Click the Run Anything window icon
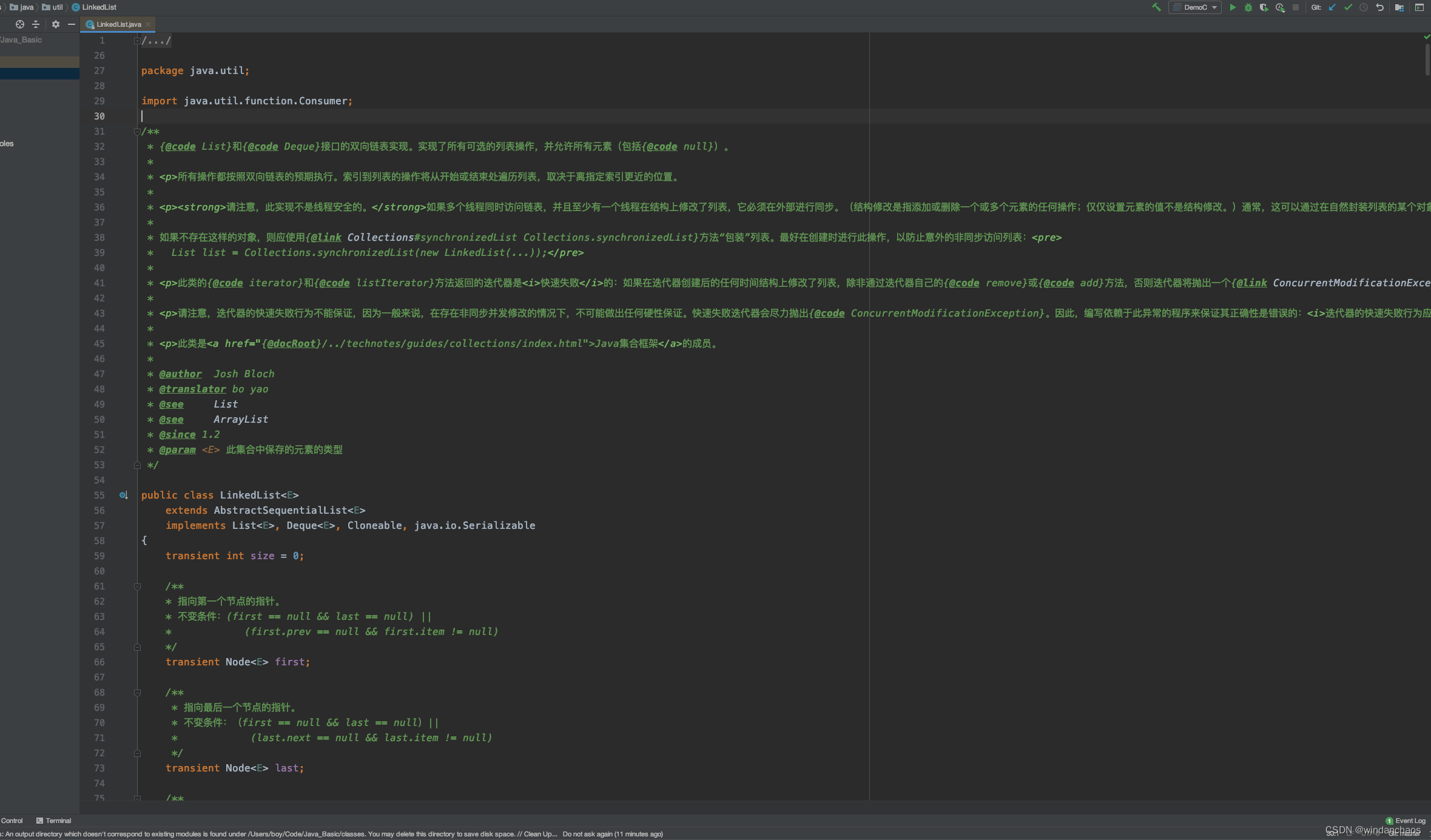 pos(1419,7)
